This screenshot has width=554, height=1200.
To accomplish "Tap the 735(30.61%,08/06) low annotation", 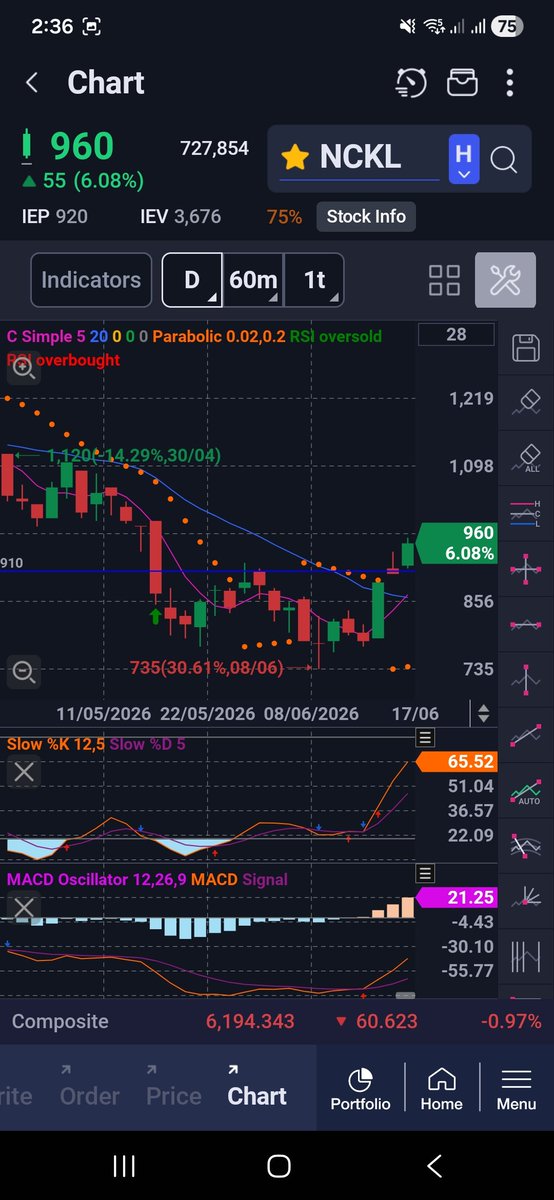I will (207, 667).
